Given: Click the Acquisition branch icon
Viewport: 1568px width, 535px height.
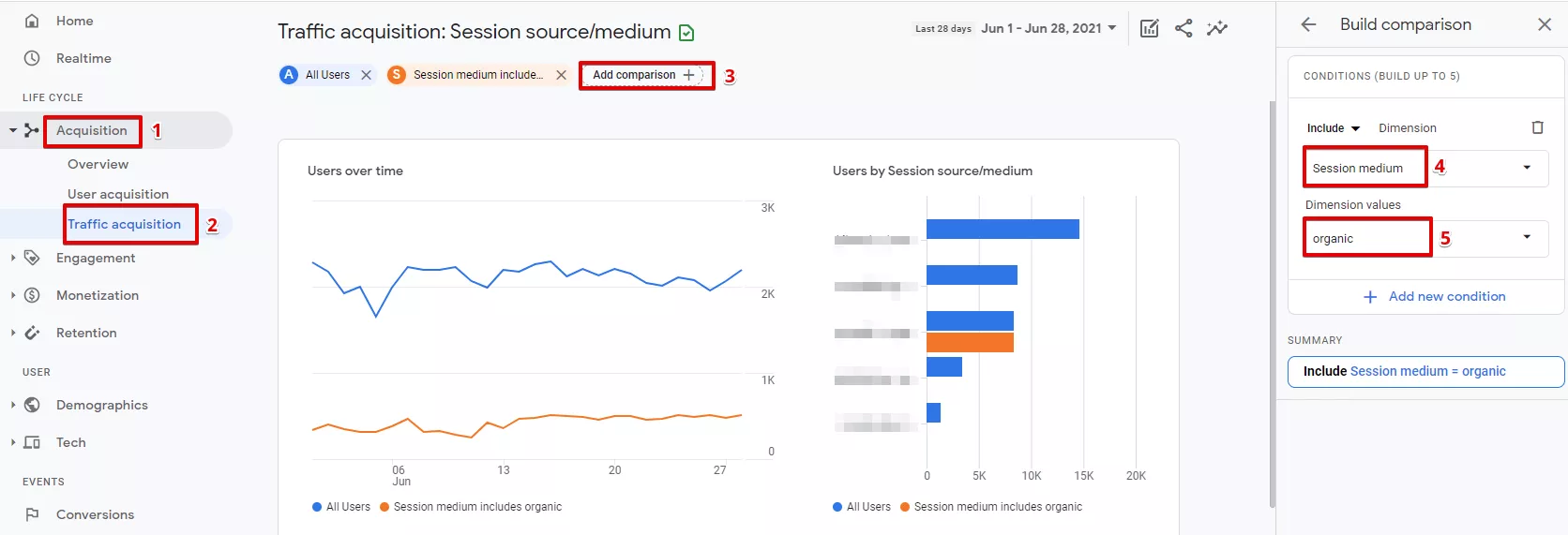Looking at the screenshot, I should 32,130.
